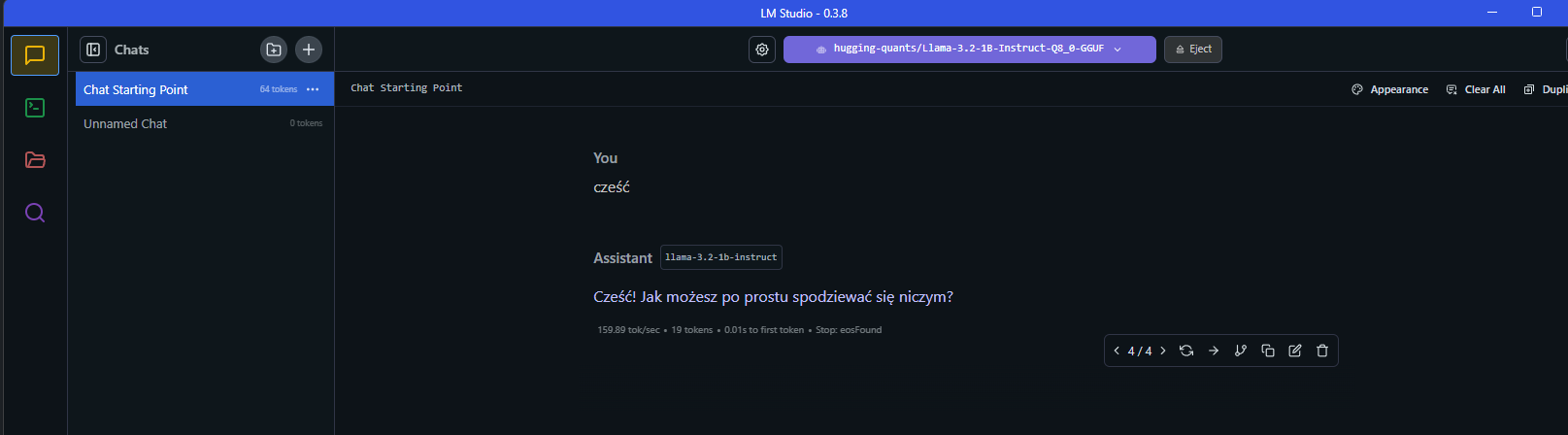Viewport: 1568px width, 435px height.
Task: Click the '4 / 4' variant counter
Action: 1140,351
